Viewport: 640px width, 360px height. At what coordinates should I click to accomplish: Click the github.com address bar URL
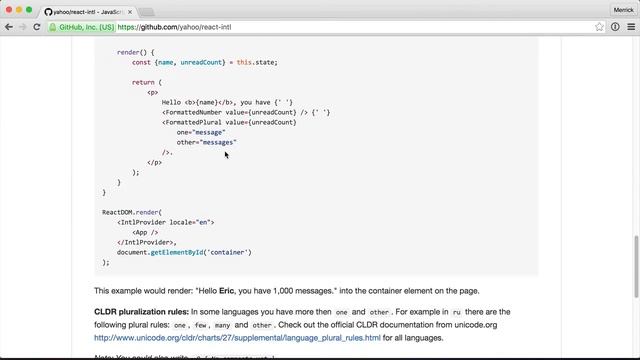pos(174,27)
